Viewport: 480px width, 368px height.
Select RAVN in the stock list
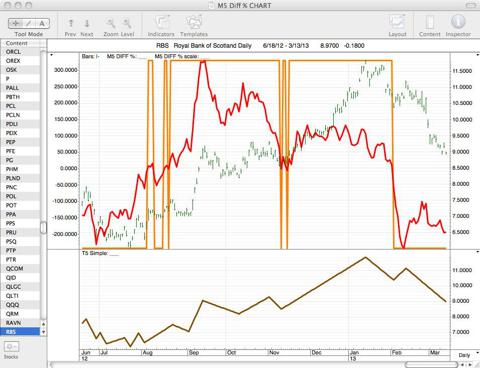click(x=20, y=323)
